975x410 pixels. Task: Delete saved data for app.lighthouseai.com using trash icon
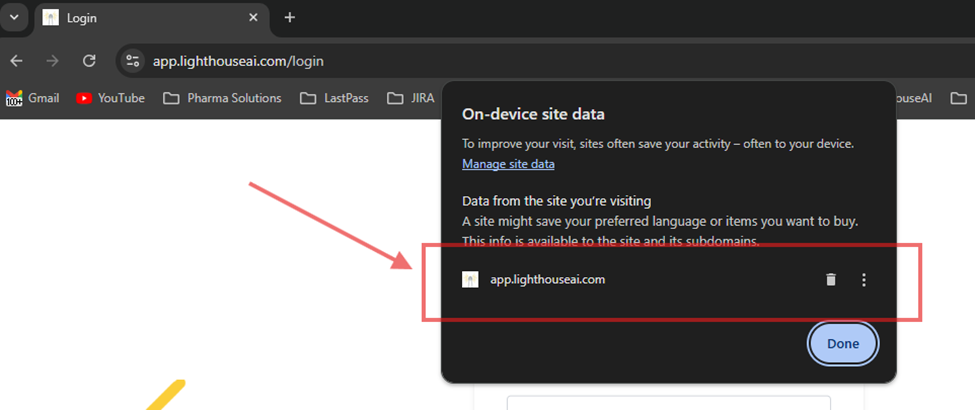click(x=830, y=280)
